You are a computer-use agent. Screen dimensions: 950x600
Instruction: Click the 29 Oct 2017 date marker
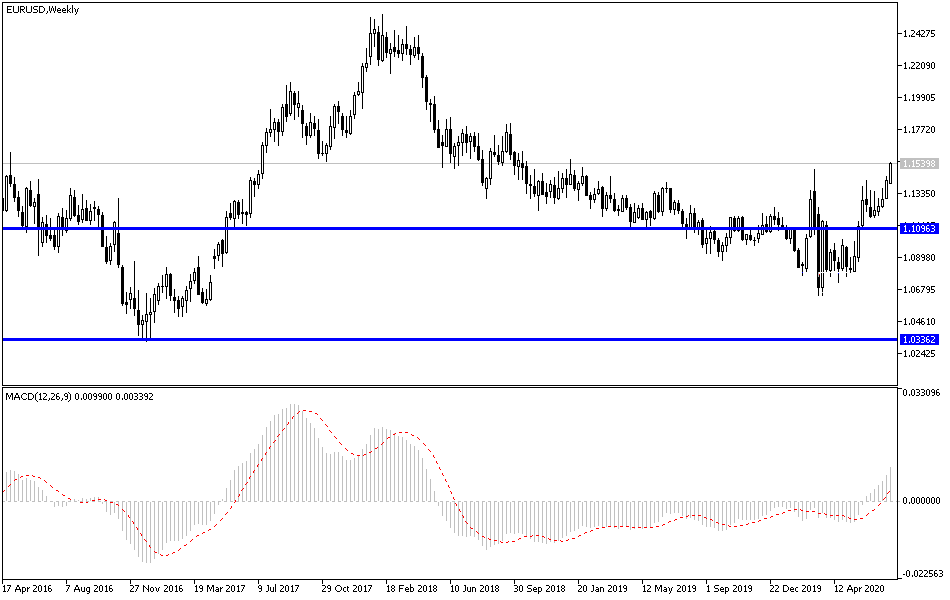click(x=346, y=588)
